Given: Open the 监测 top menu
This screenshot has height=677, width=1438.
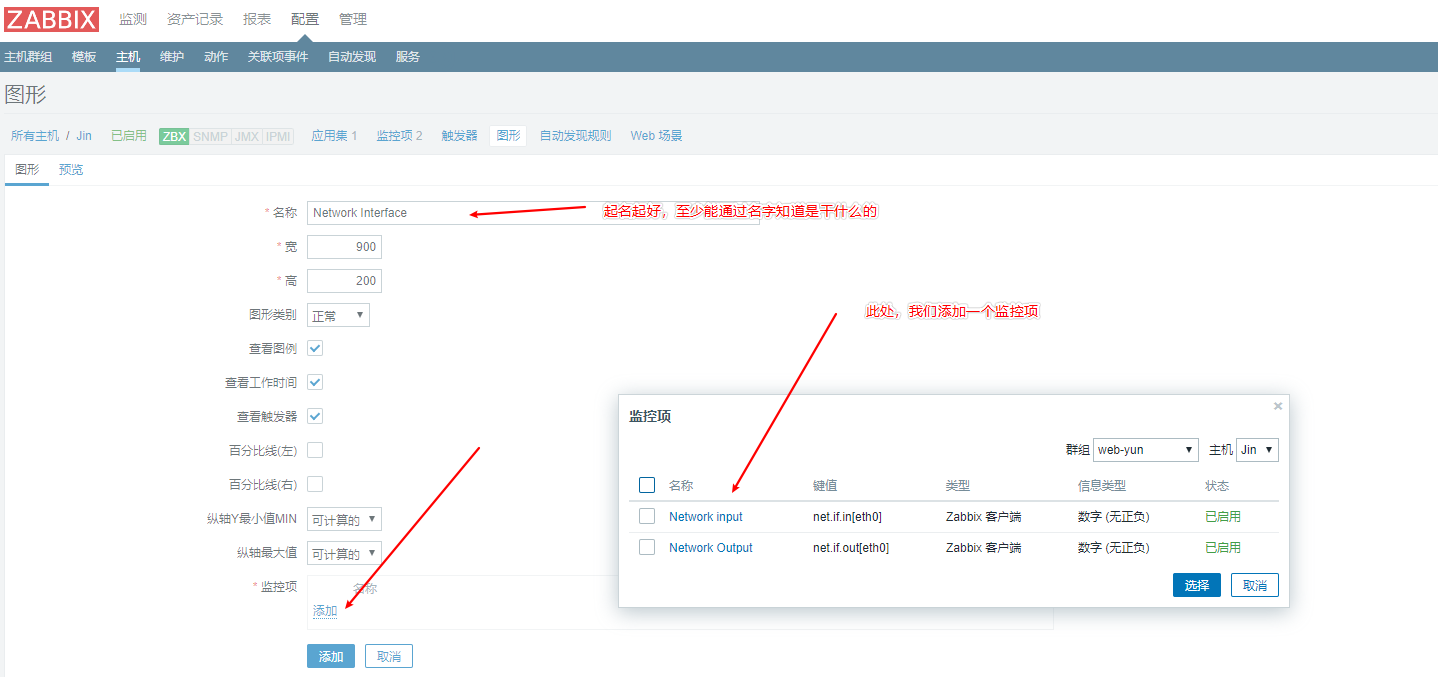Looking at the screenshot, I should [133, 19].
